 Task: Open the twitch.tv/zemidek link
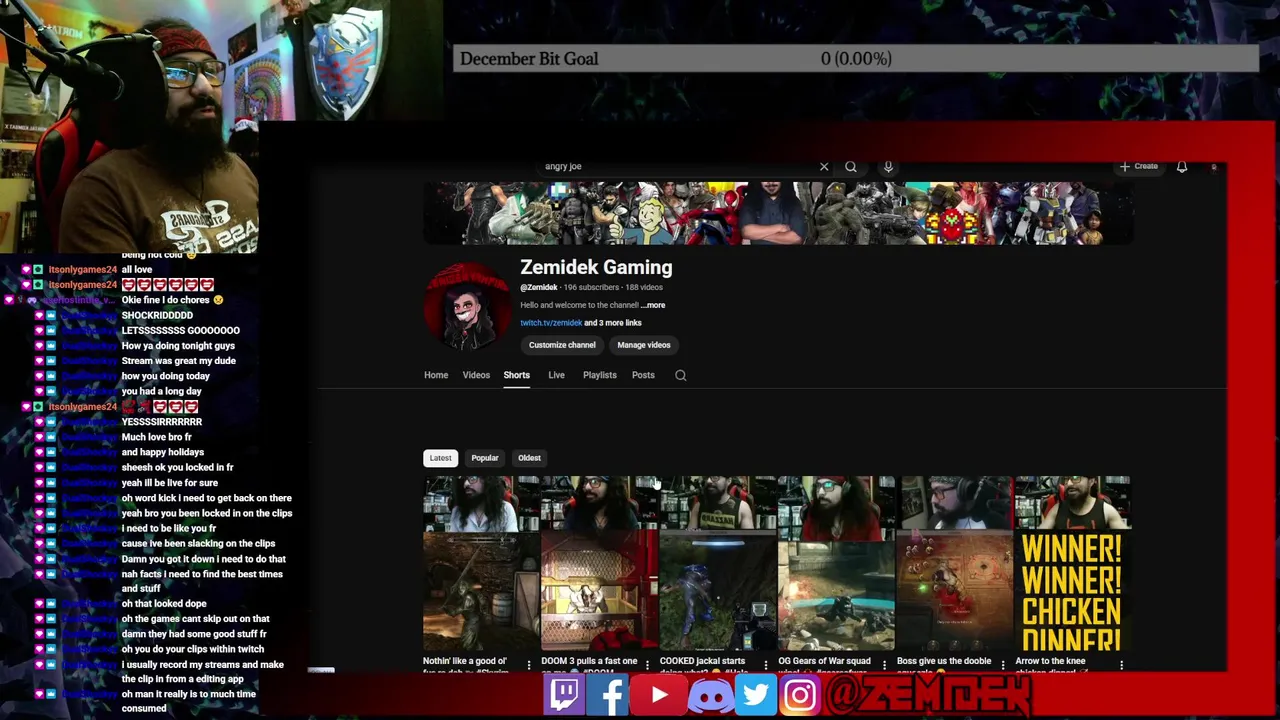tap(551, 323)
